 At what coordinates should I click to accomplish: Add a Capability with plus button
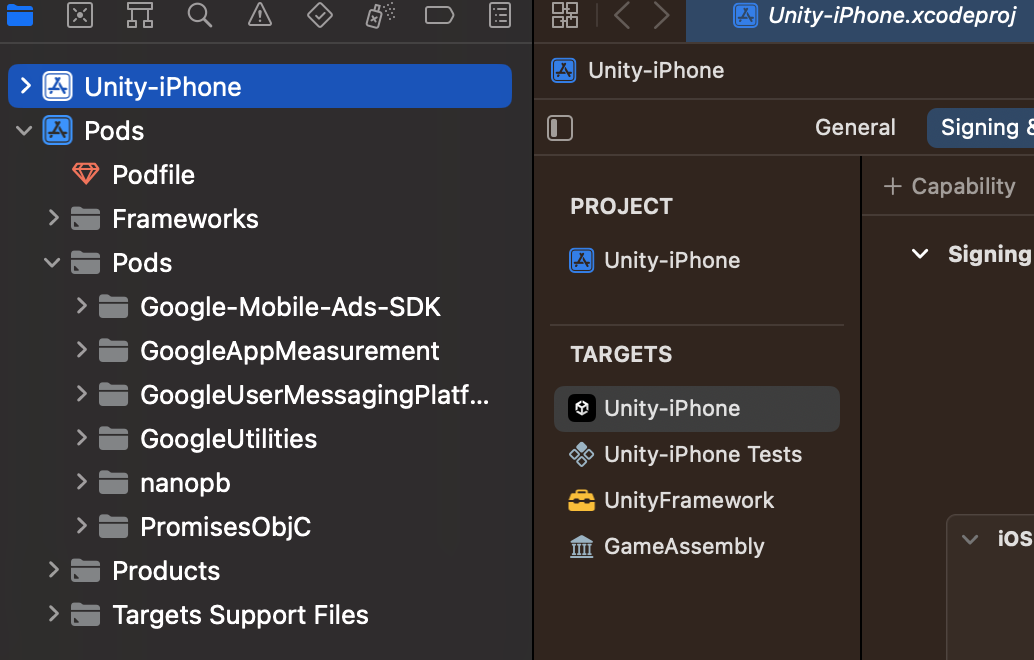pos(949,187)
